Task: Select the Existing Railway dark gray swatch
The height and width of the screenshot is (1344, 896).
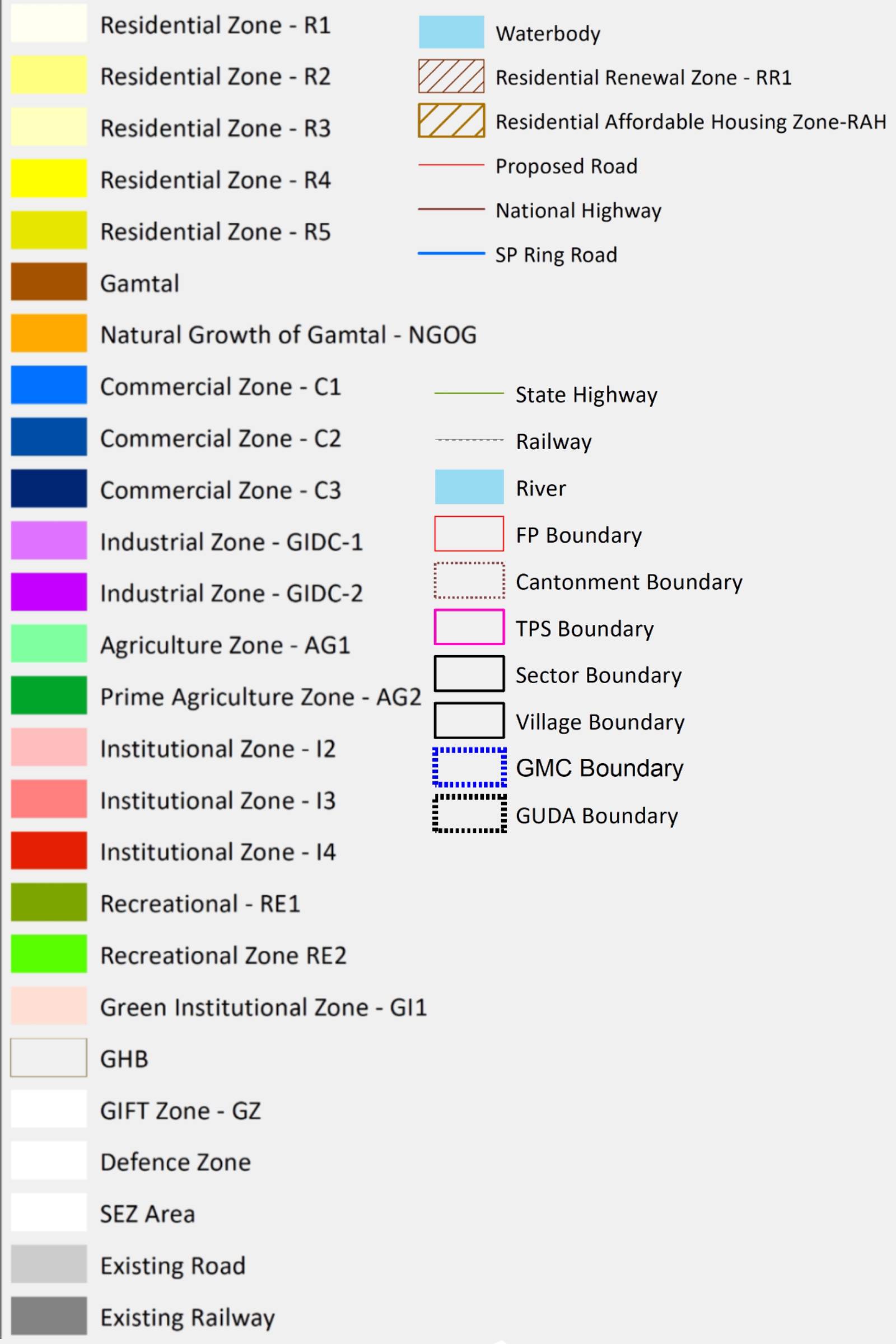Action: tap(49, 1316)
